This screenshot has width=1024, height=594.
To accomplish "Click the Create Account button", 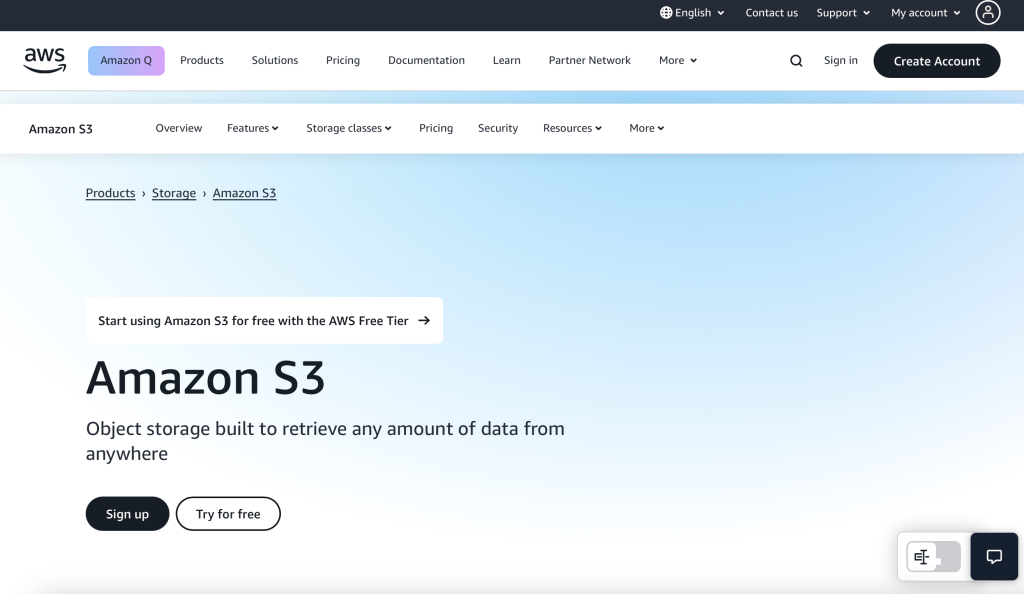I will tap(936, 61).
